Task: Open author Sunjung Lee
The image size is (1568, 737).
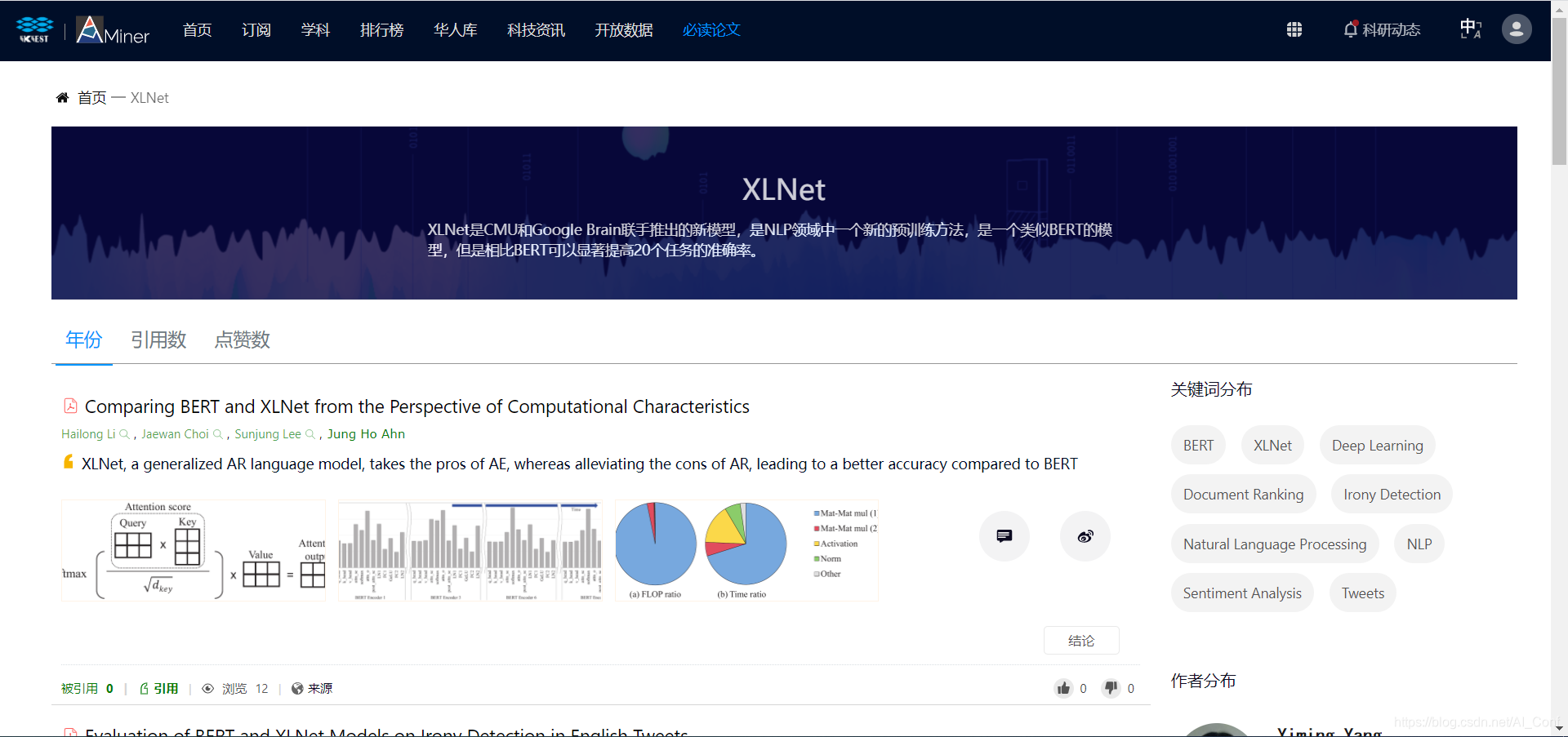Action: 268,434
